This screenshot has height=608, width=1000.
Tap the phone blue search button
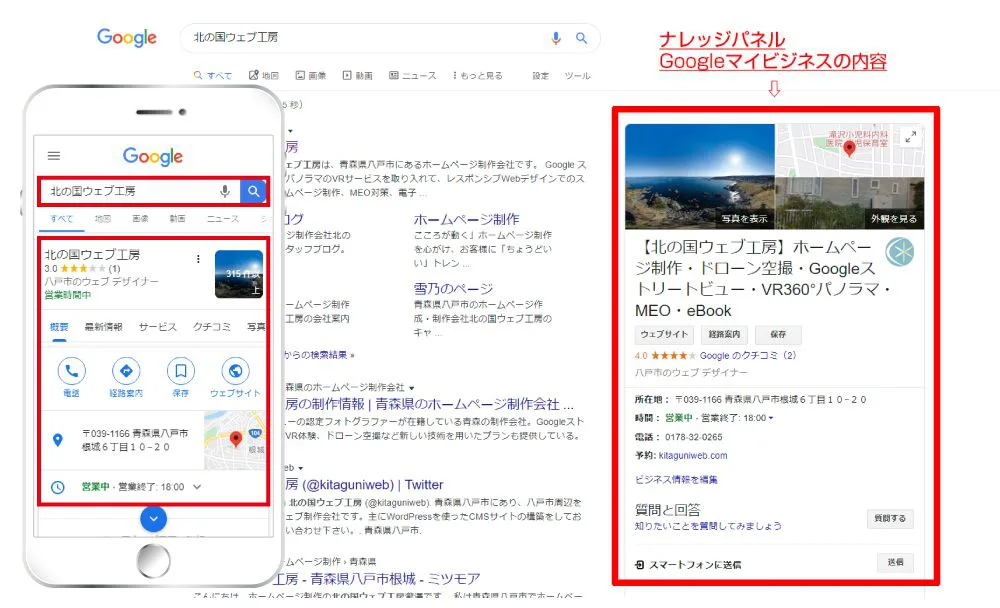pyautogui.click(x=254, y=191)
